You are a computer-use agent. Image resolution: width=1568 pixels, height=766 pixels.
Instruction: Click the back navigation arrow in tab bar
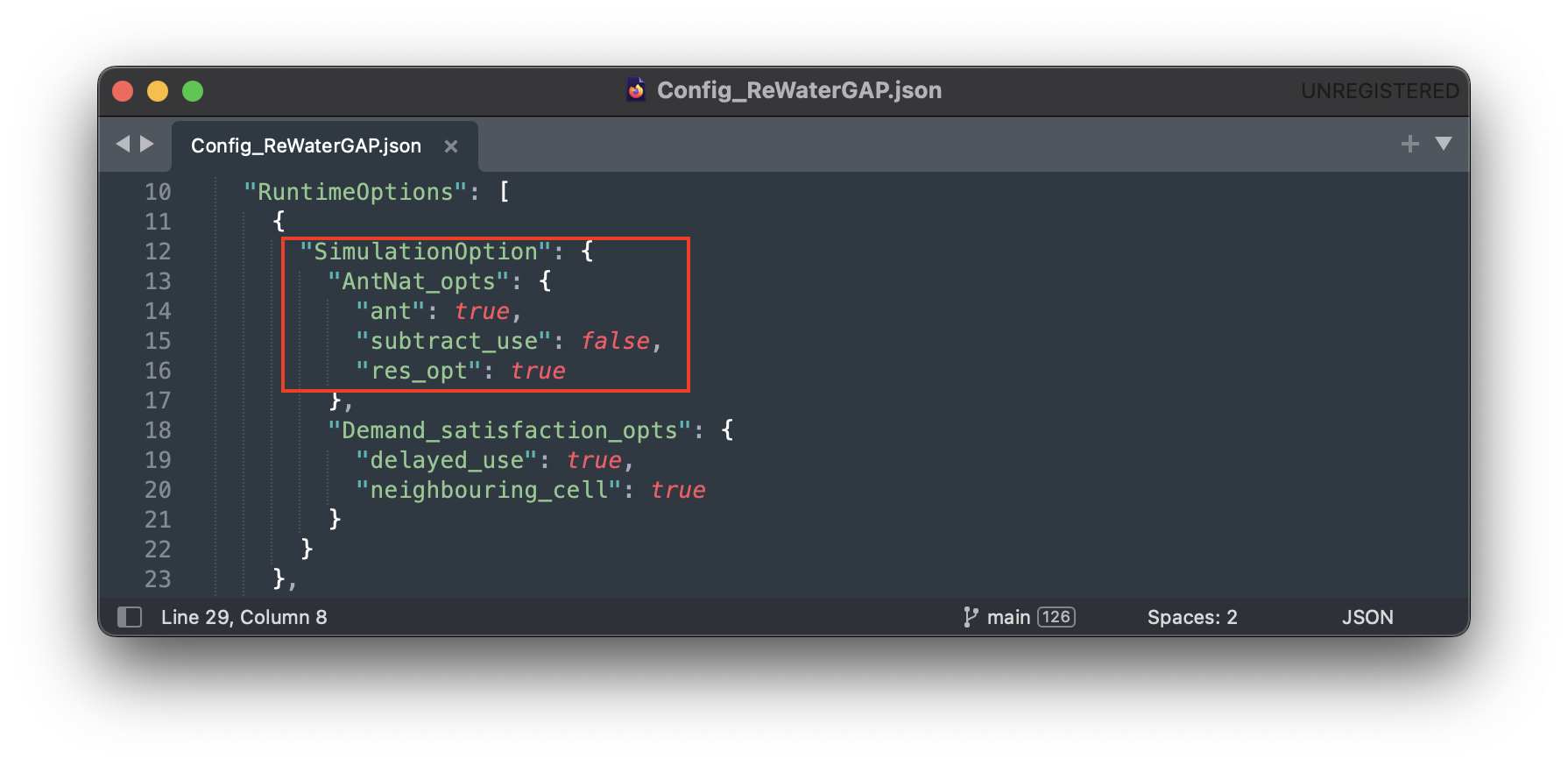point(123,144)
